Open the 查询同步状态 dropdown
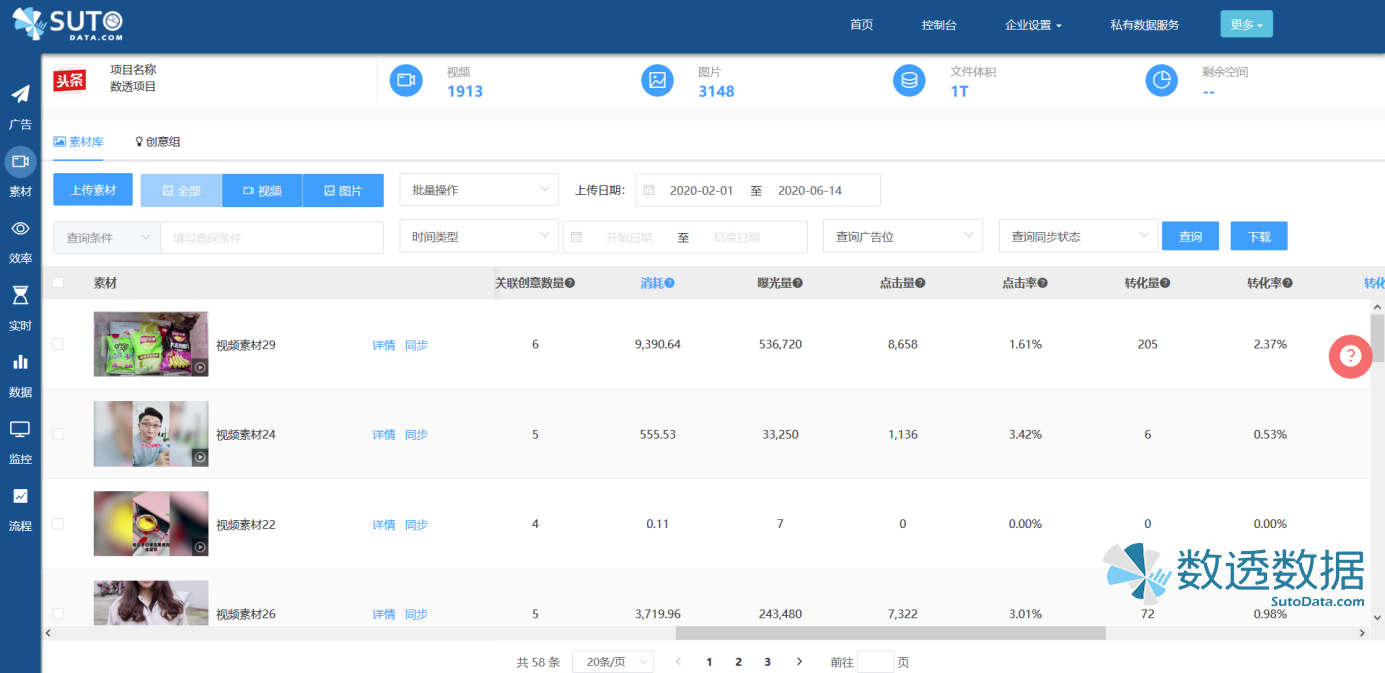The width and height of the screenshot is (1385, 673). tap(1078, 237)
